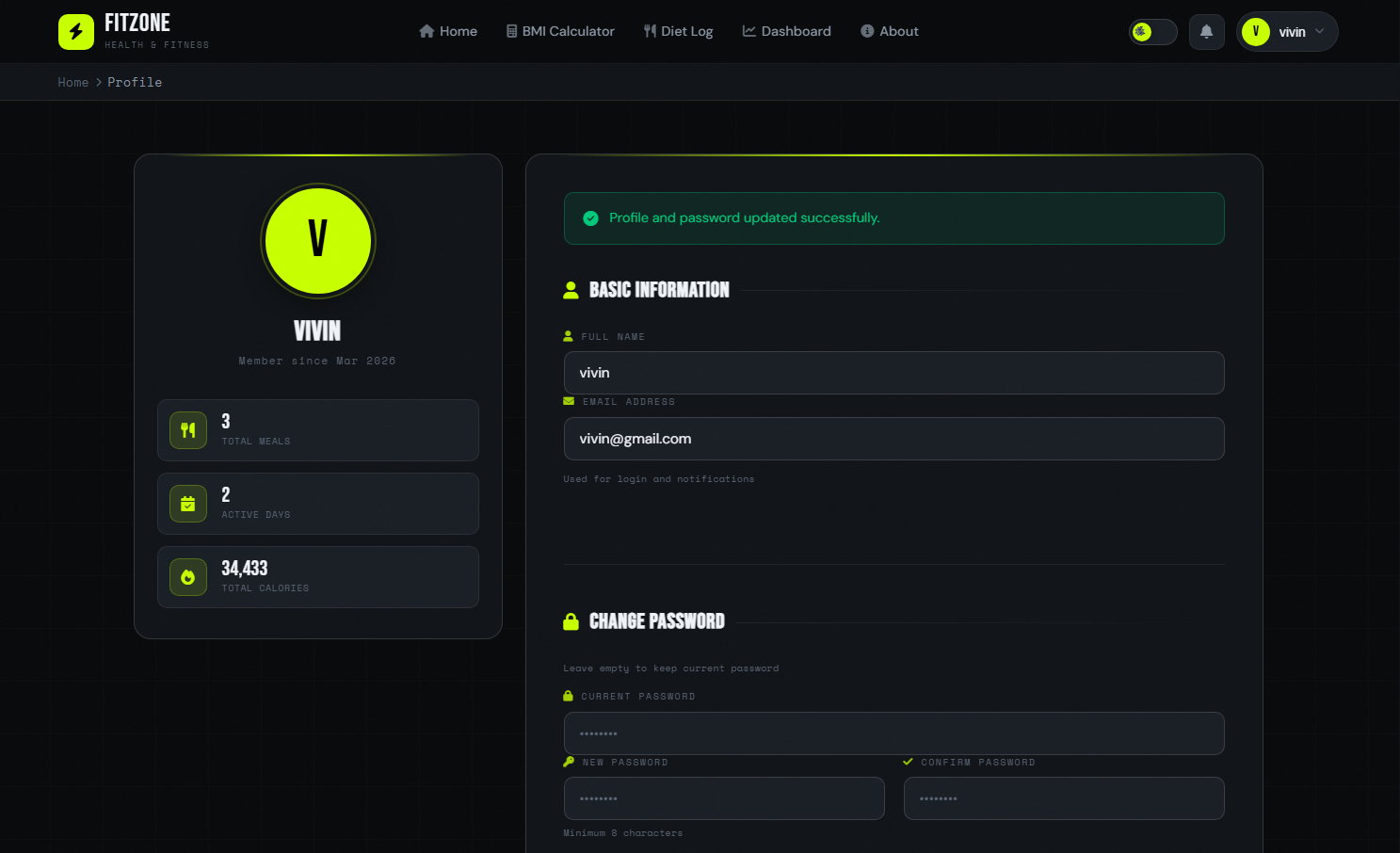Click the 'Member since Mar 2026' text
The height and width of the screenshot is (853, 1400).
[x=317, y=362]
